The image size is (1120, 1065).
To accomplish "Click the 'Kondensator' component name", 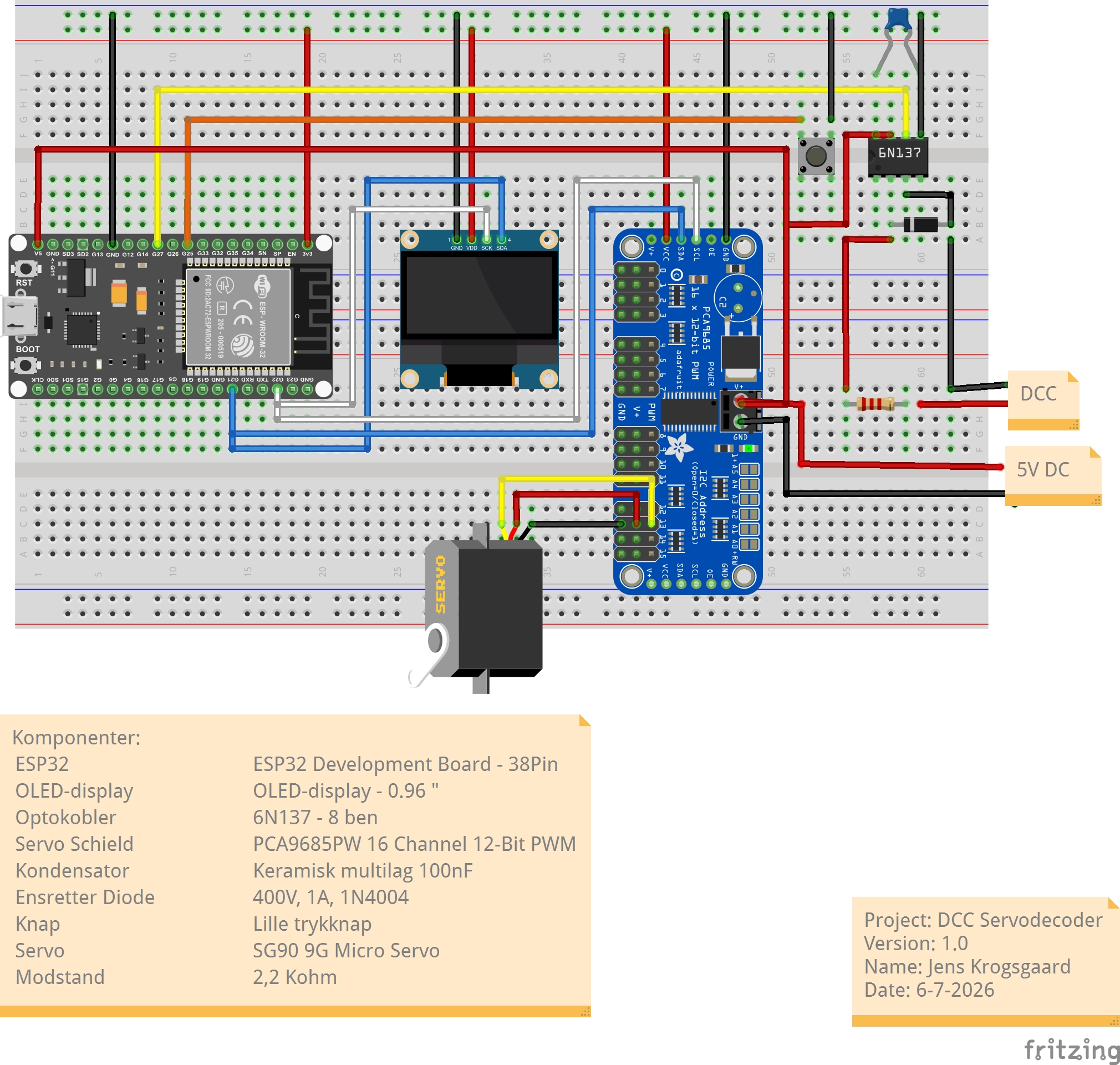I will point(72,871).
